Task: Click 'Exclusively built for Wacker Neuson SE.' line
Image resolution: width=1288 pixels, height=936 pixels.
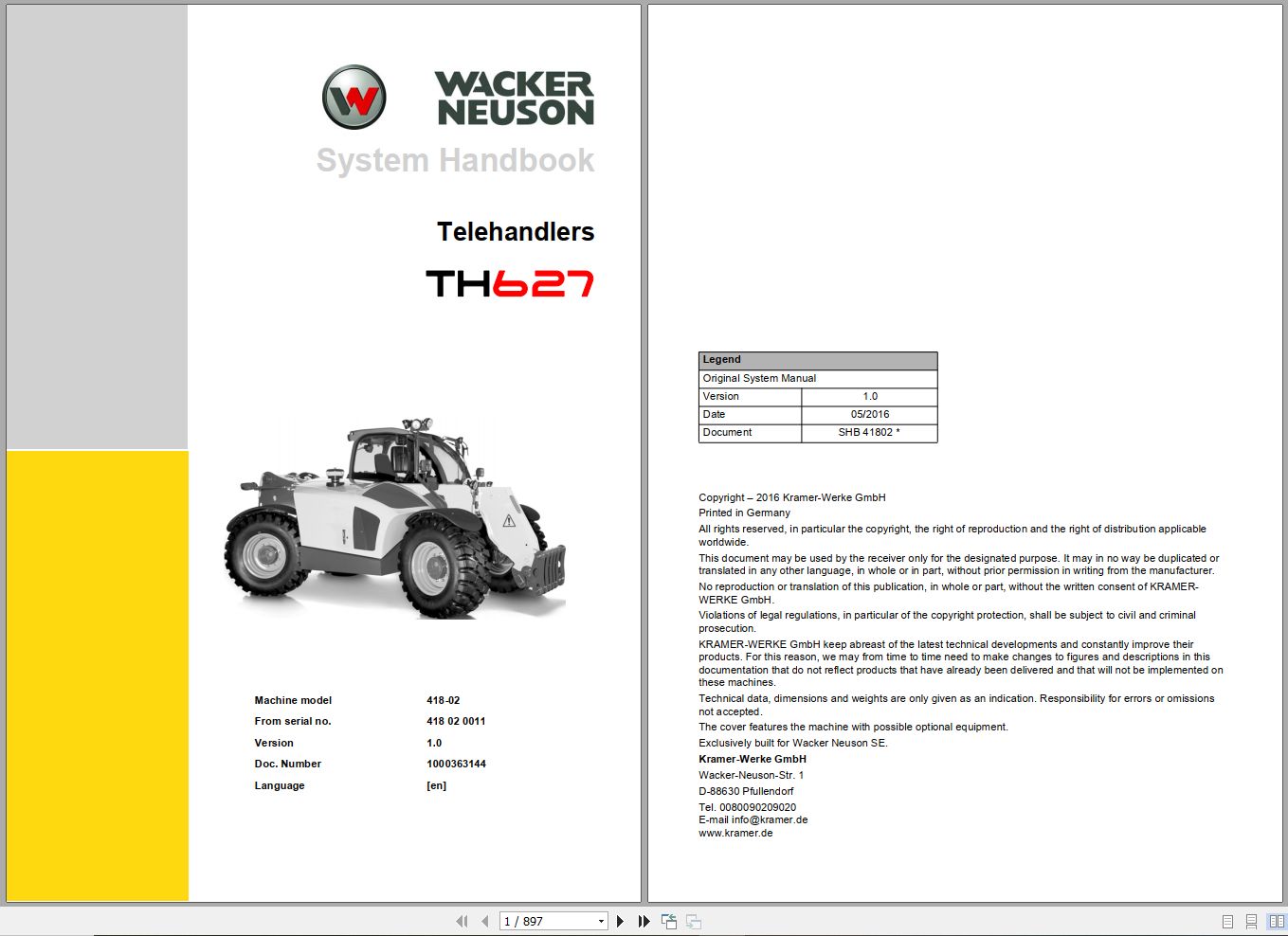Action: click(x=793, y=743)
